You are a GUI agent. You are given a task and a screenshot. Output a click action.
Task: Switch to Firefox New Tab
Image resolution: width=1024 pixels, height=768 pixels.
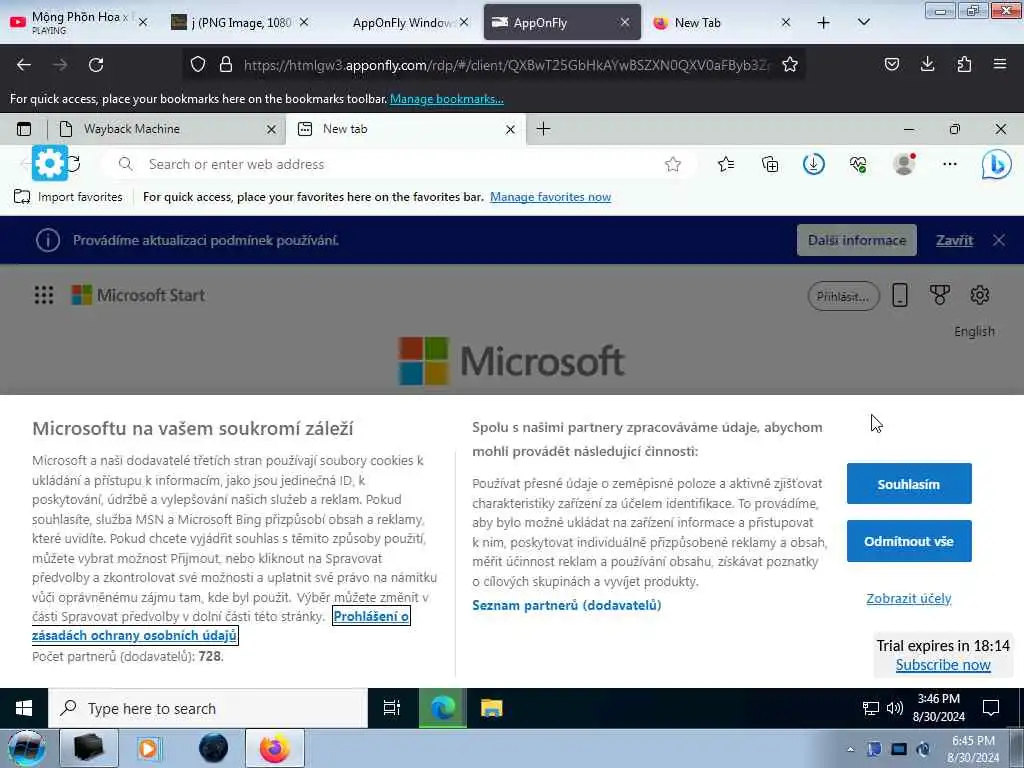pyautogui.click(x=722, y=22)
